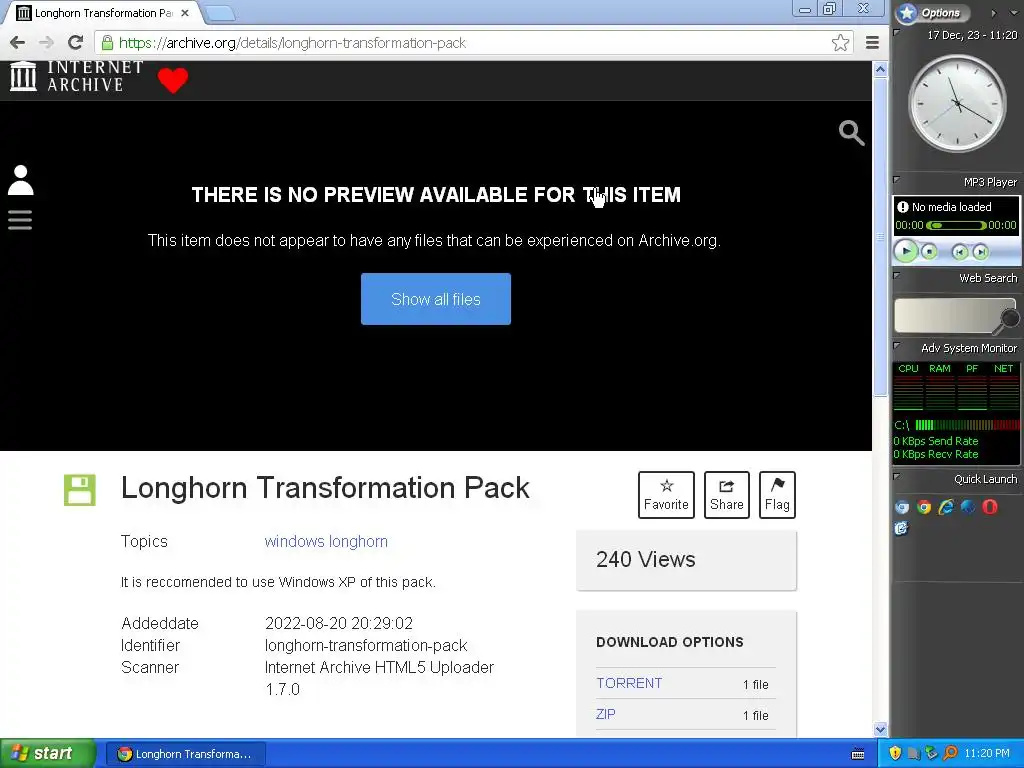Click the 240 Views text
1024x768 pixels.
[x=645, y=560]
